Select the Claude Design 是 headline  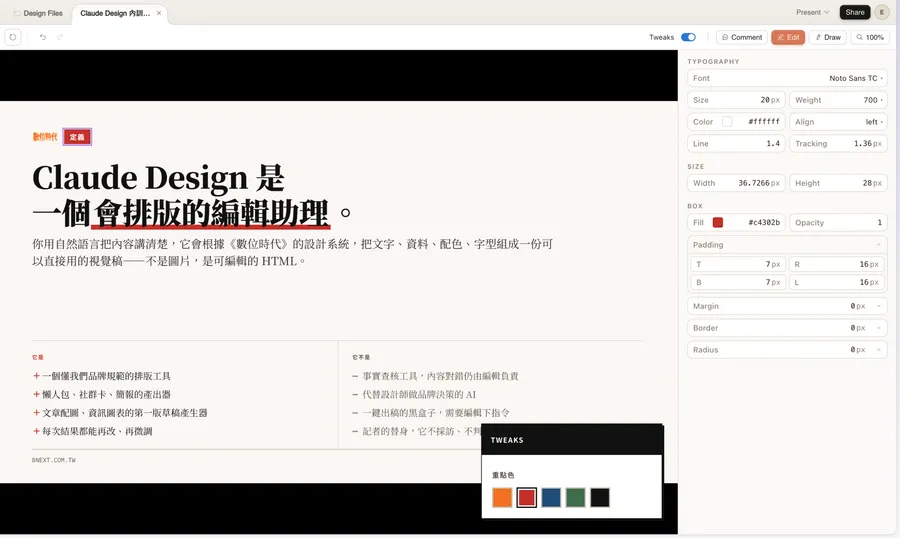point(158,177)
